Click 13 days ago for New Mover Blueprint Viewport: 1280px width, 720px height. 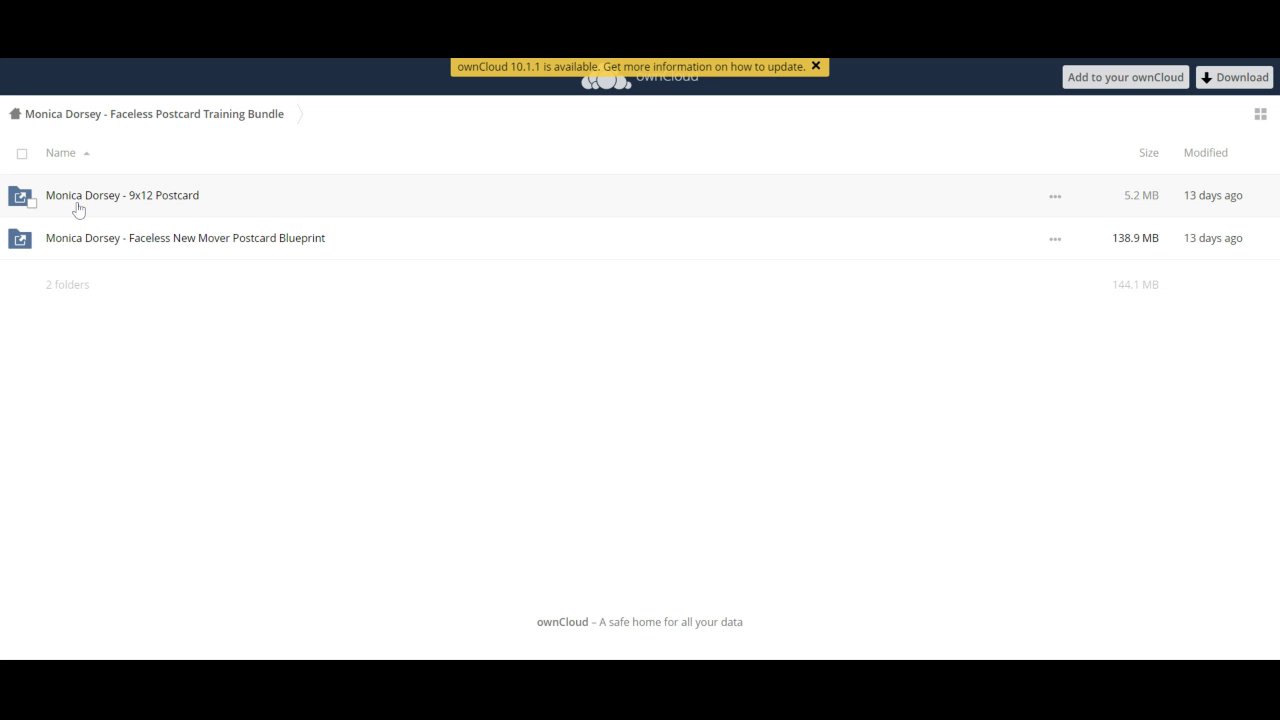point(1213,238)
